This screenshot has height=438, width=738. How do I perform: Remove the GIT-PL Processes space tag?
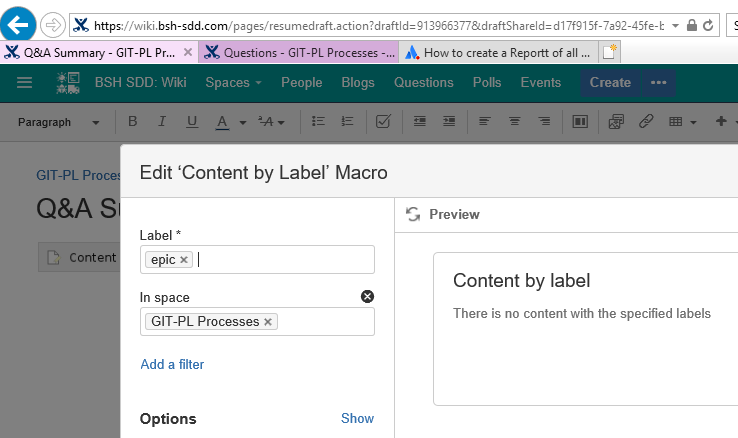point(268,322)
